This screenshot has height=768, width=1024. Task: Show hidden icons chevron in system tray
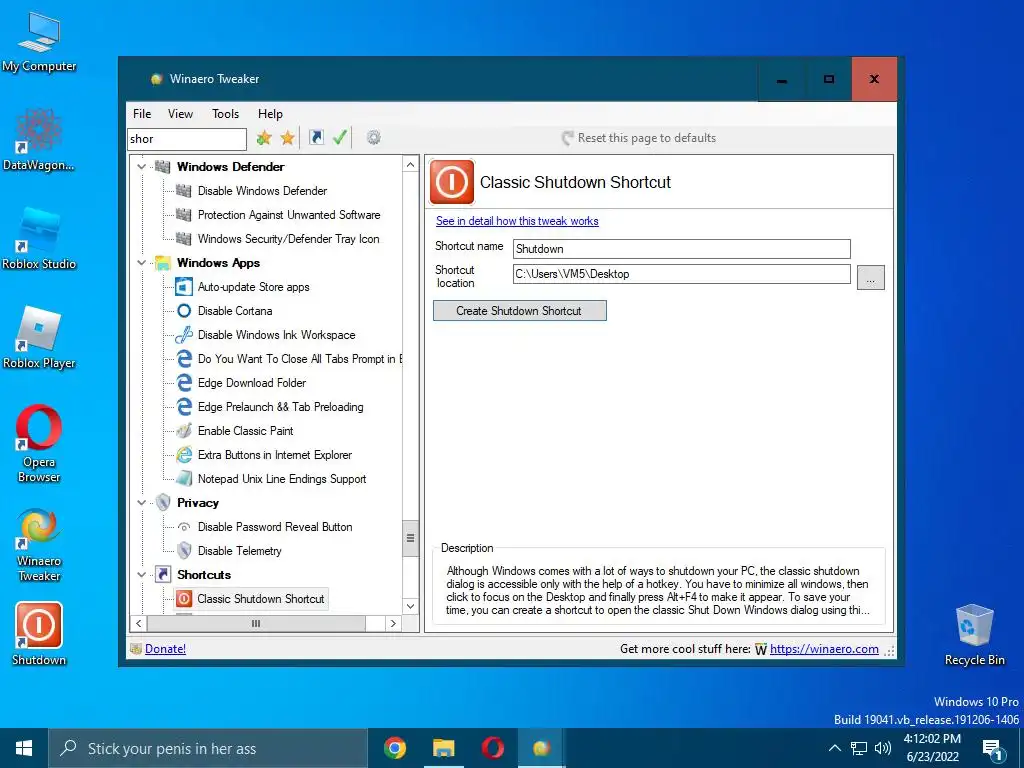tap(835, 748)
